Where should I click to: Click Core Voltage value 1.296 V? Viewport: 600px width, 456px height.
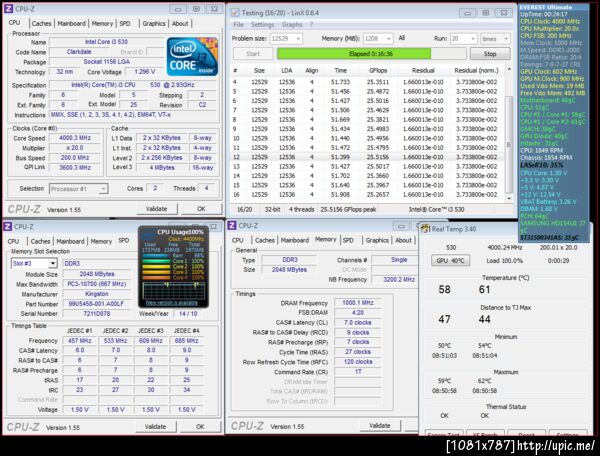point(145,72)
